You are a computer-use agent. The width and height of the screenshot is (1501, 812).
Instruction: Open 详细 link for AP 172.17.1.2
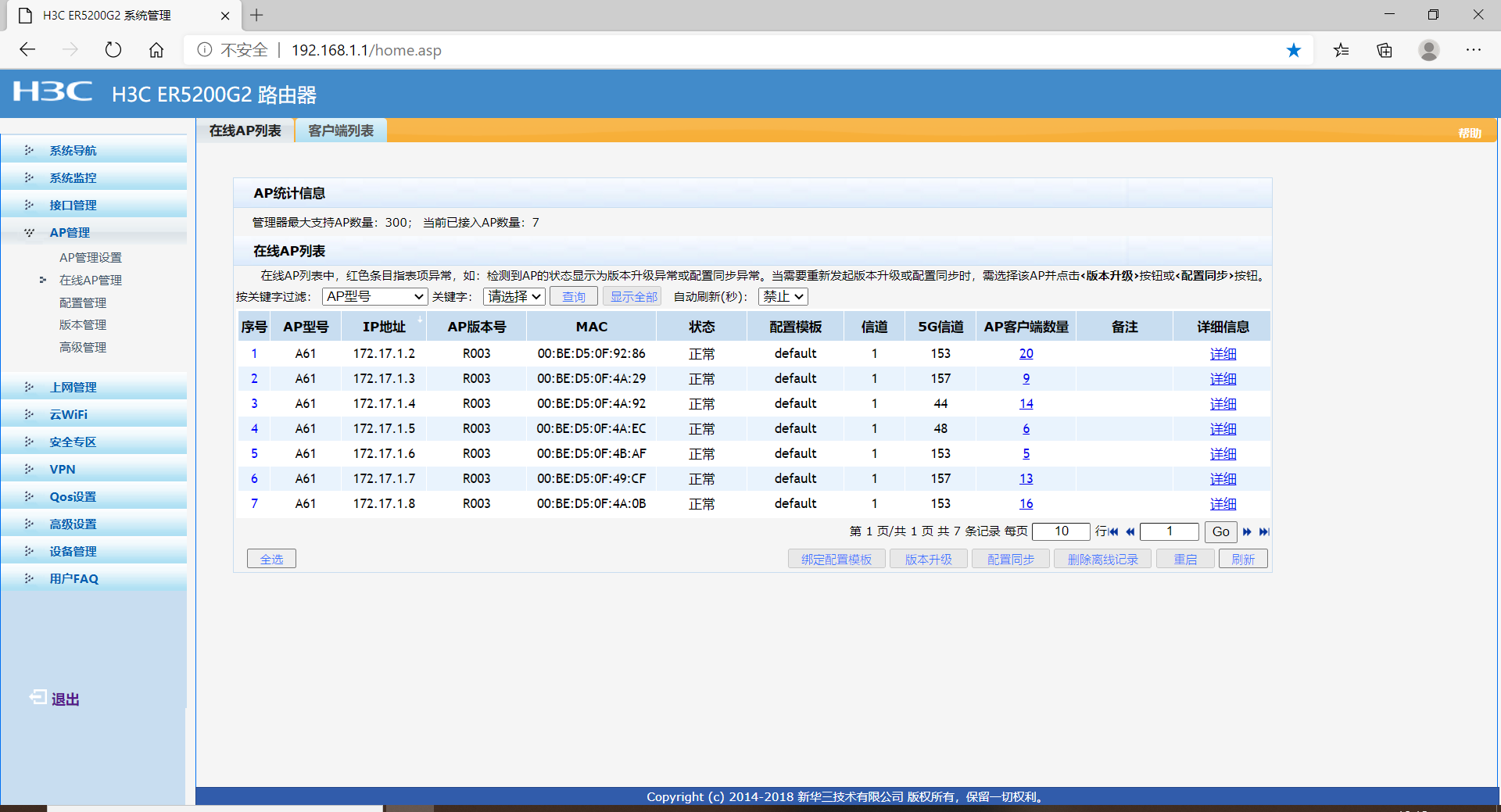coord(1223,354)
